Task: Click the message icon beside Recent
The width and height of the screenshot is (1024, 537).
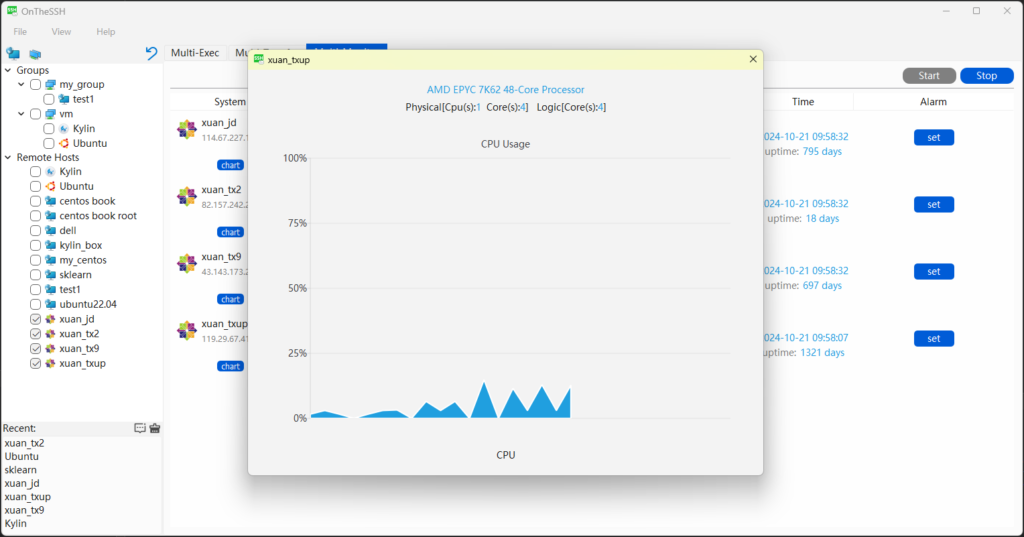Action: 140,428
